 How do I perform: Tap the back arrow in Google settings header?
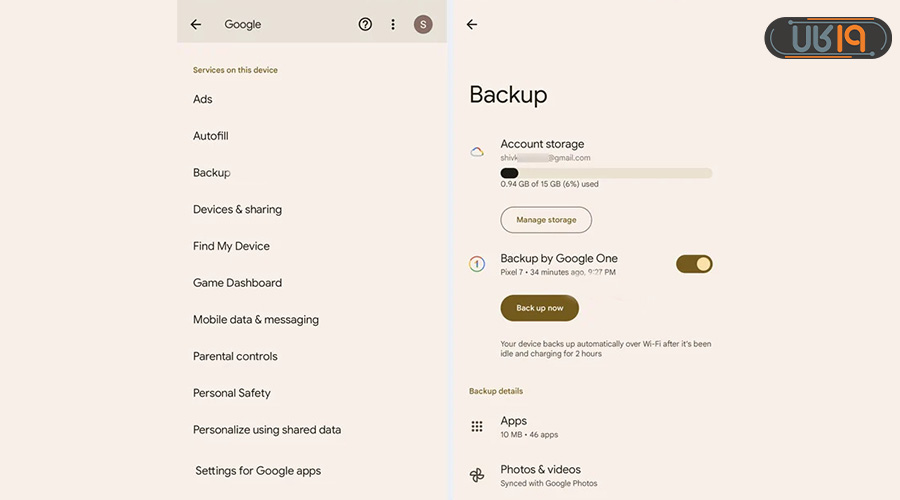click(196, 25)
